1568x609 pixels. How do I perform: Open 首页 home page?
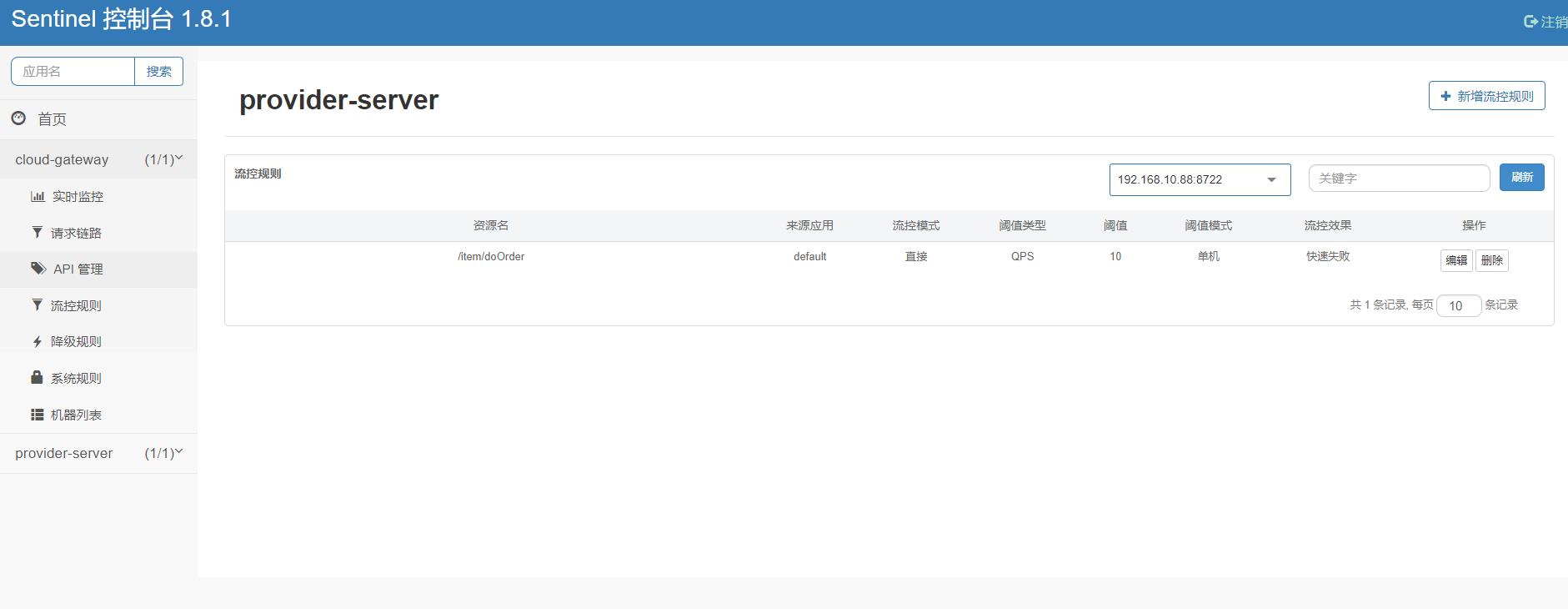pos(98,119)
